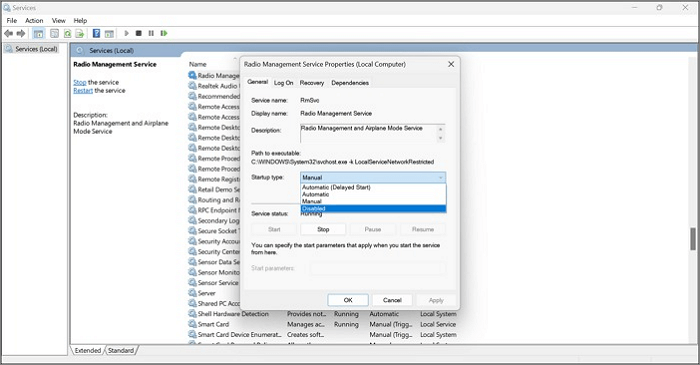This screenshot has width=700, height=365.
Task: Click Restart the service link
Action: (x=83, y=91)
